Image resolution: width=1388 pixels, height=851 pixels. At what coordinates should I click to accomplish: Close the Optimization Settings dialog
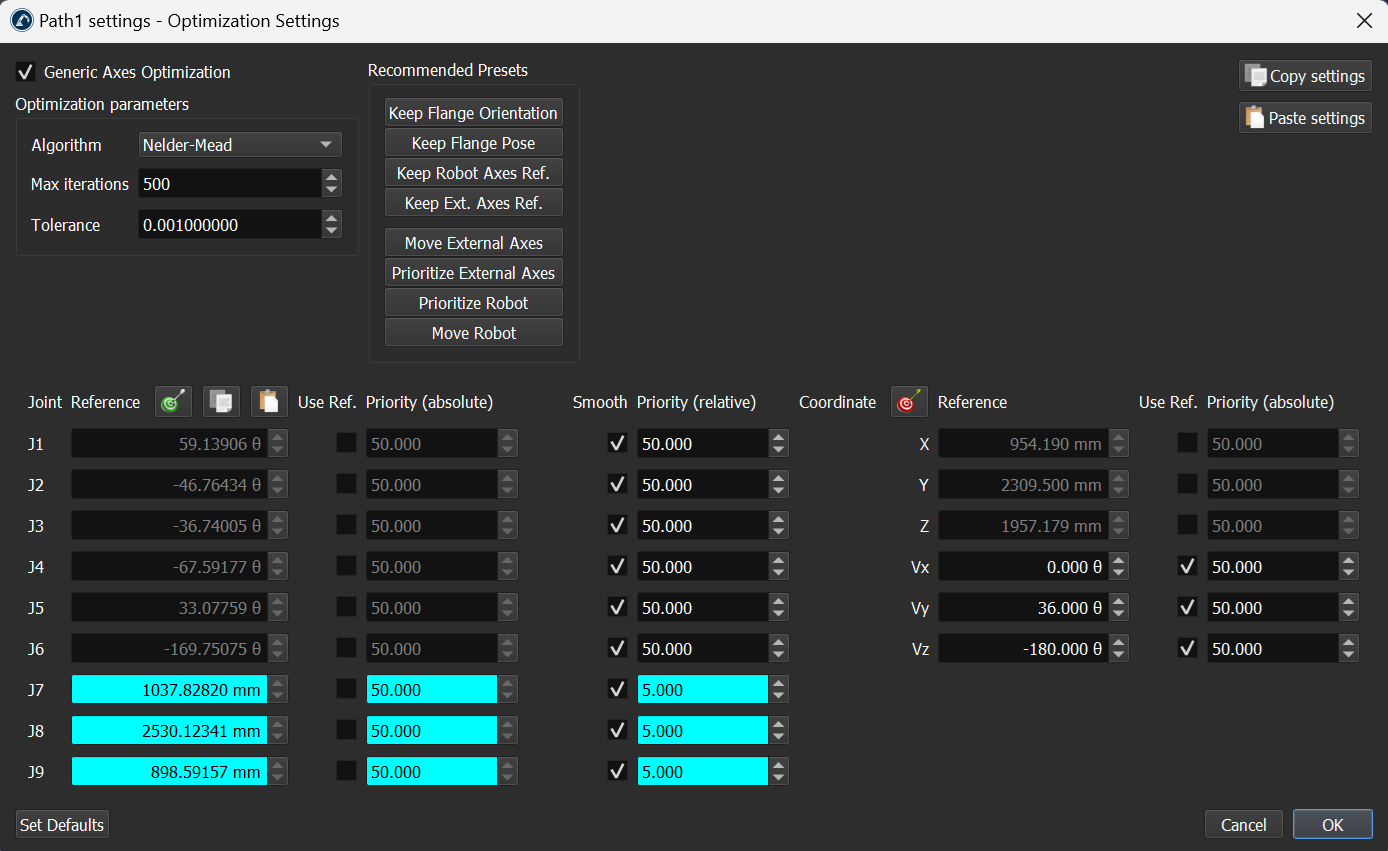pyautogui.click(x=1363, y=21)
